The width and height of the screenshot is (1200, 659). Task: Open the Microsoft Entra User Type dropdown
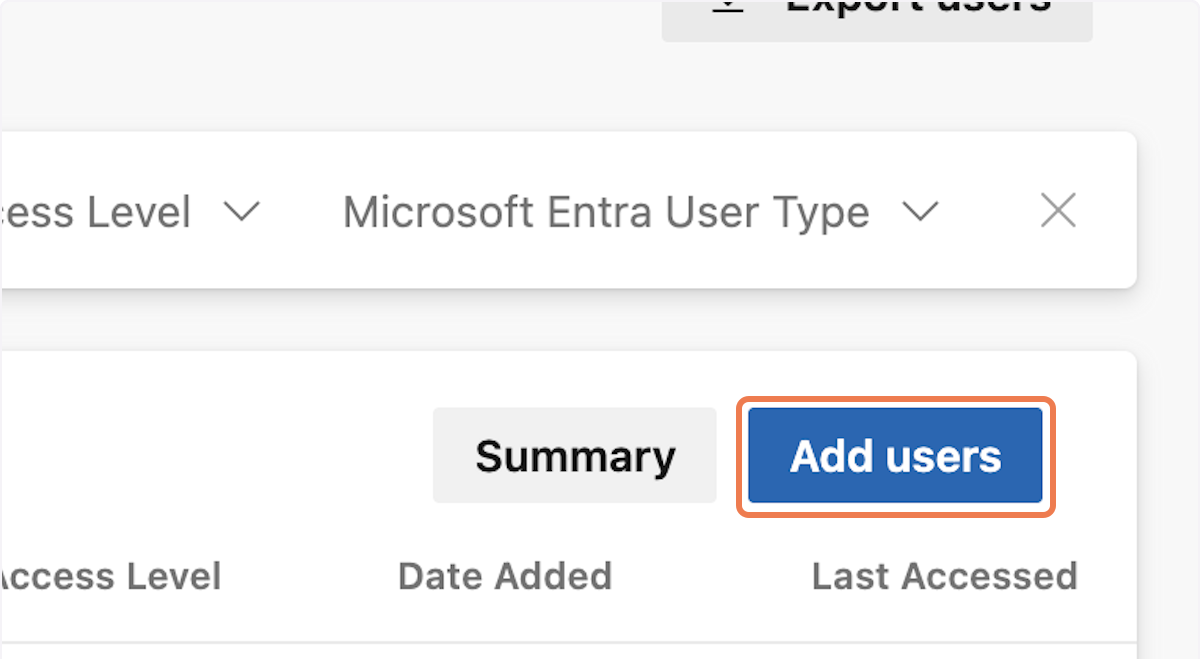point(605,212)
